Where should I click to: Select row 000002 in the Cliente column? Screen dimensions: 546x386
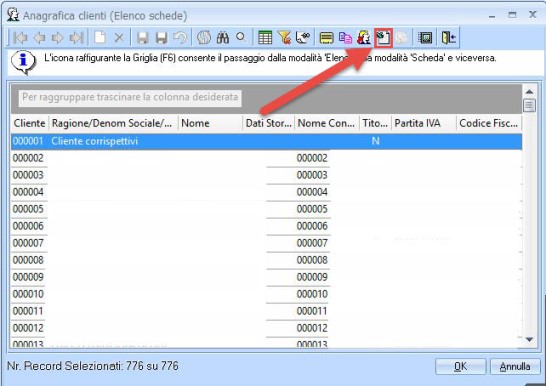click(28, 158)
